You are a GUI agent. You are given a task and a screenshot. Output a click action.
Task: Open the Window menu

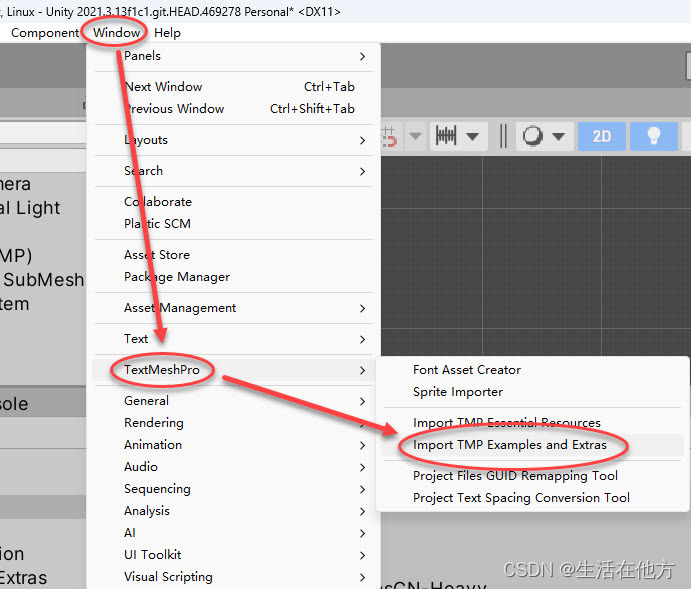[116, 33]
